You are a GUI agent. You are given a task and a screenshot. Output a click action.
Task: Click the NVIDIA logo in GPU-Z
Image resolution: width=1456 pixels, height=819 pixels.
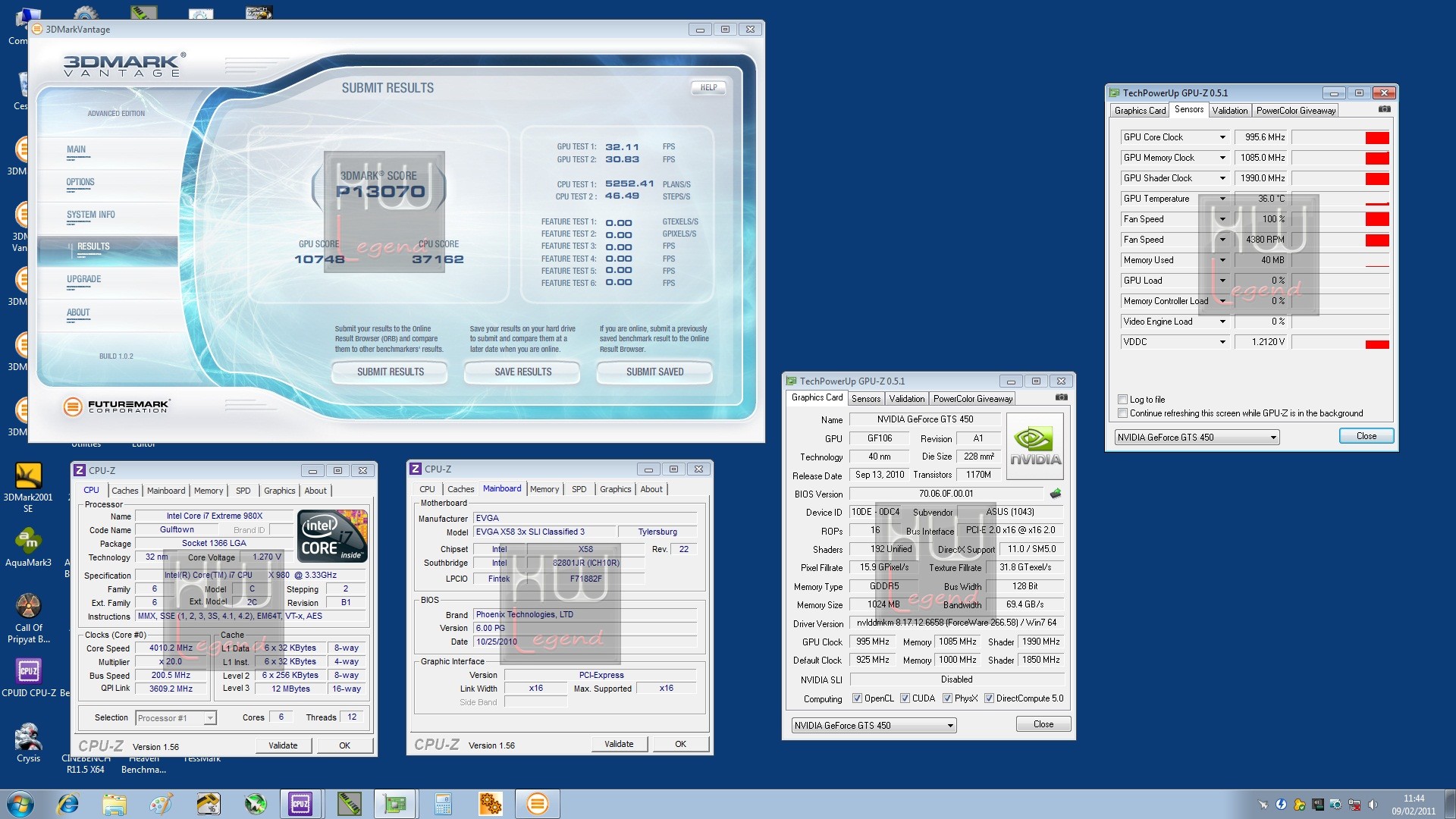tap(1035, 447)
